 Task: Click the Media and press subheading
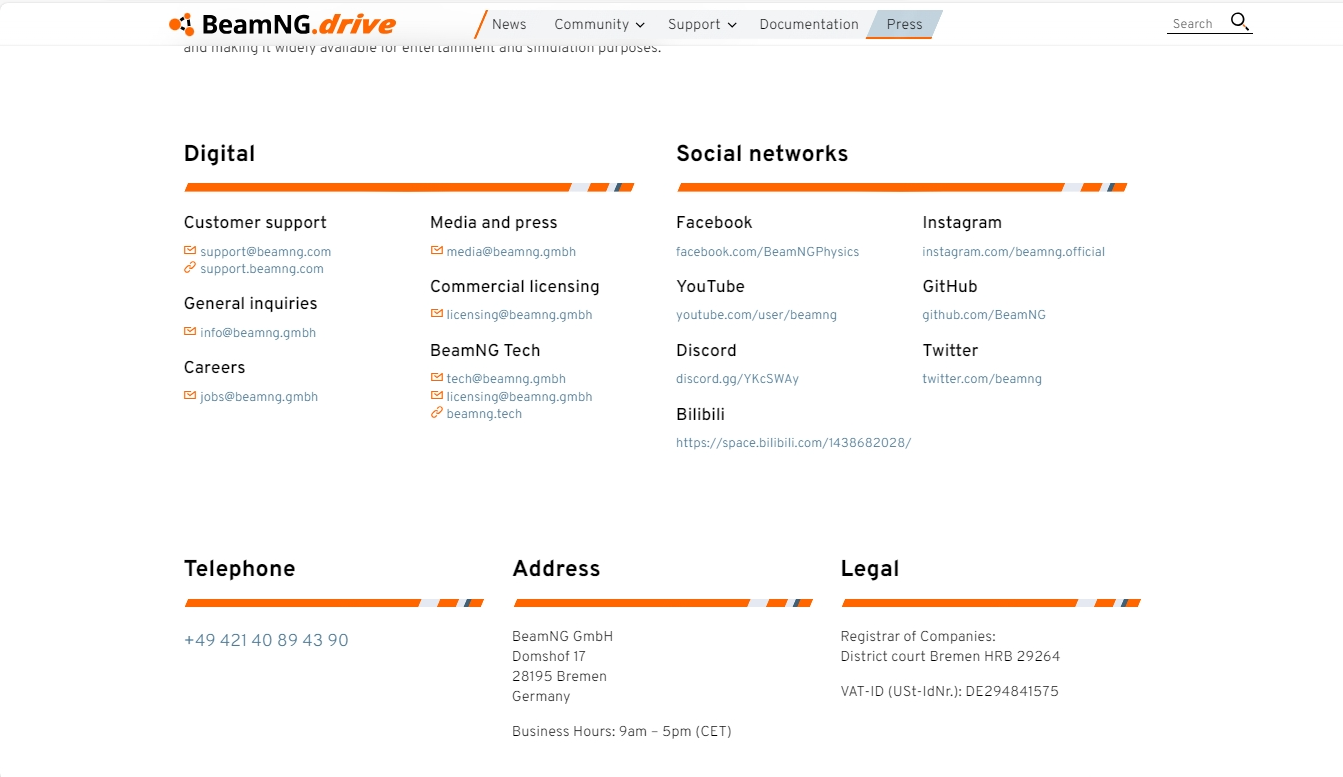[493, 223]
